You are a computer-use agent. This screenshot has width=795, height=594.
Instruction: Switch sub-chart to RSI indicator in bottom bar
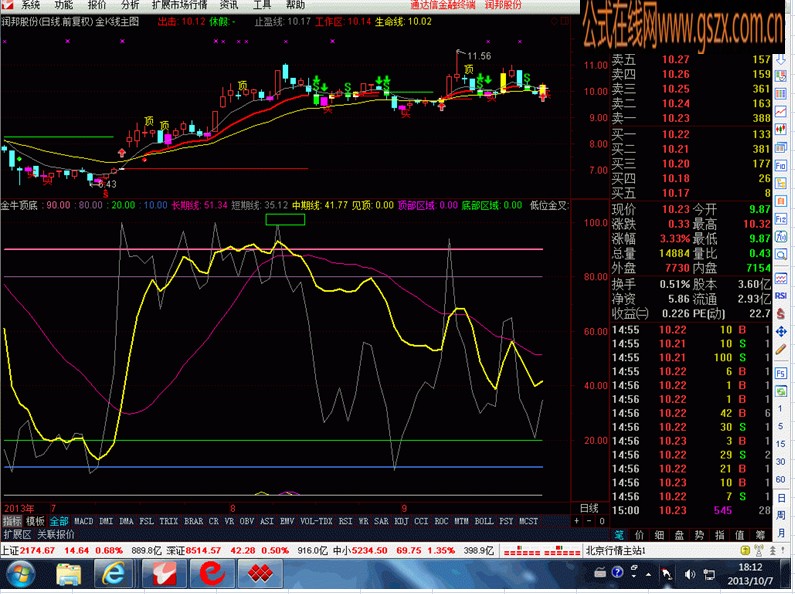(345, 521)
